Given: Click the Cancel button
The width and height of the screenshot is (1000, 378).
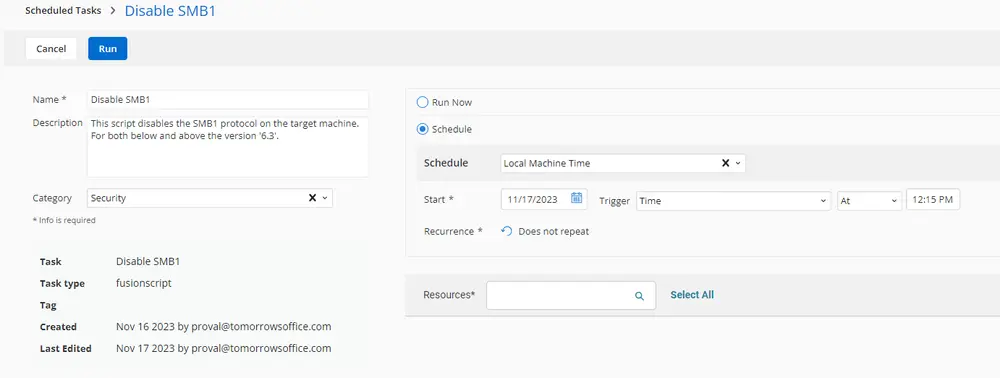Looking at the screenshot, I should (x=51, y=48).
